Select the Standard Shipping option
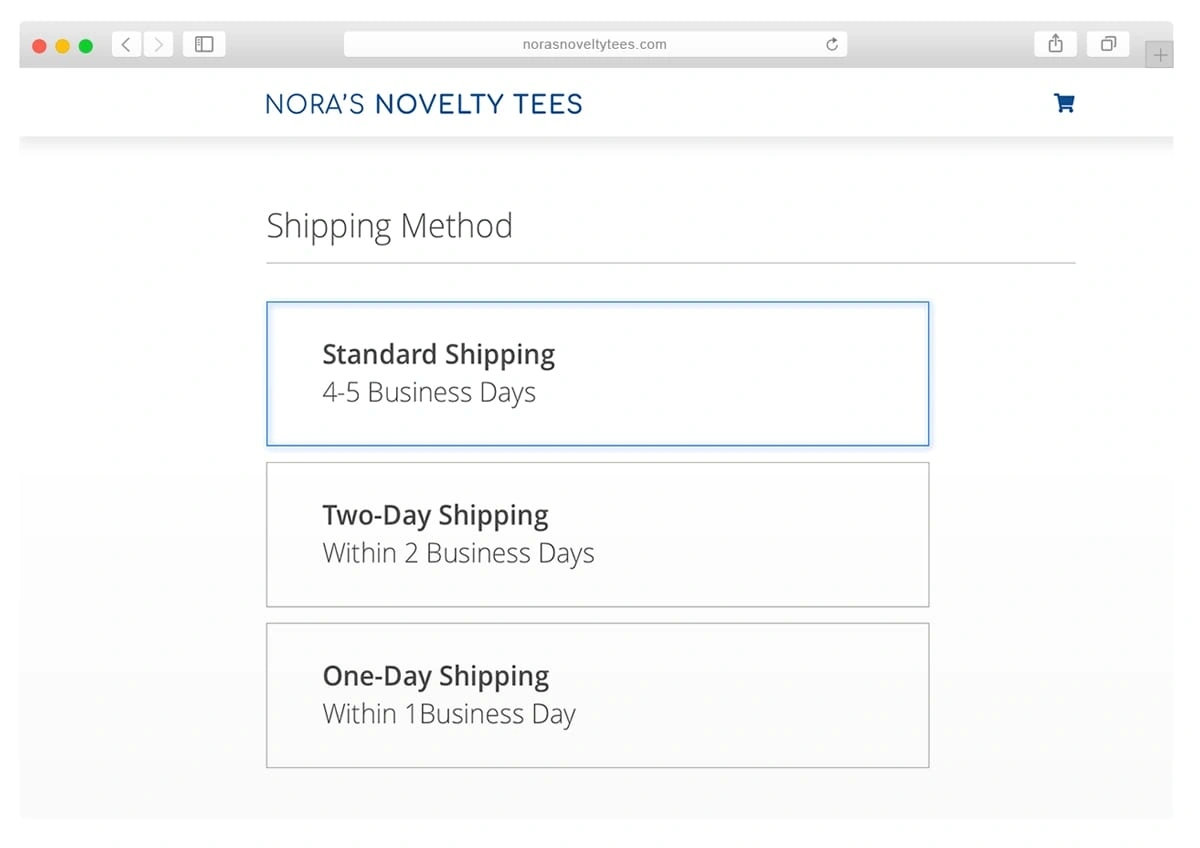The width and height of the screenshot is (1200, 848). (x=597, y=373)
